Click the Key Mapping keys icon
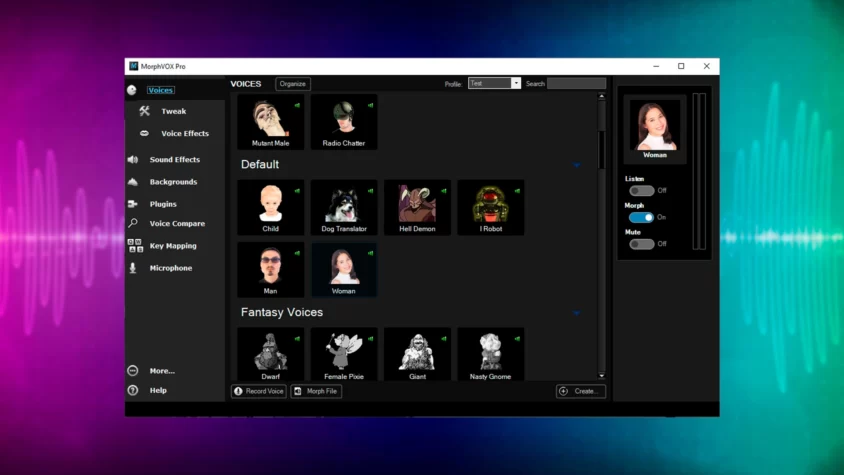The width and height of the screenshot is (844, 475). point(135,246)
